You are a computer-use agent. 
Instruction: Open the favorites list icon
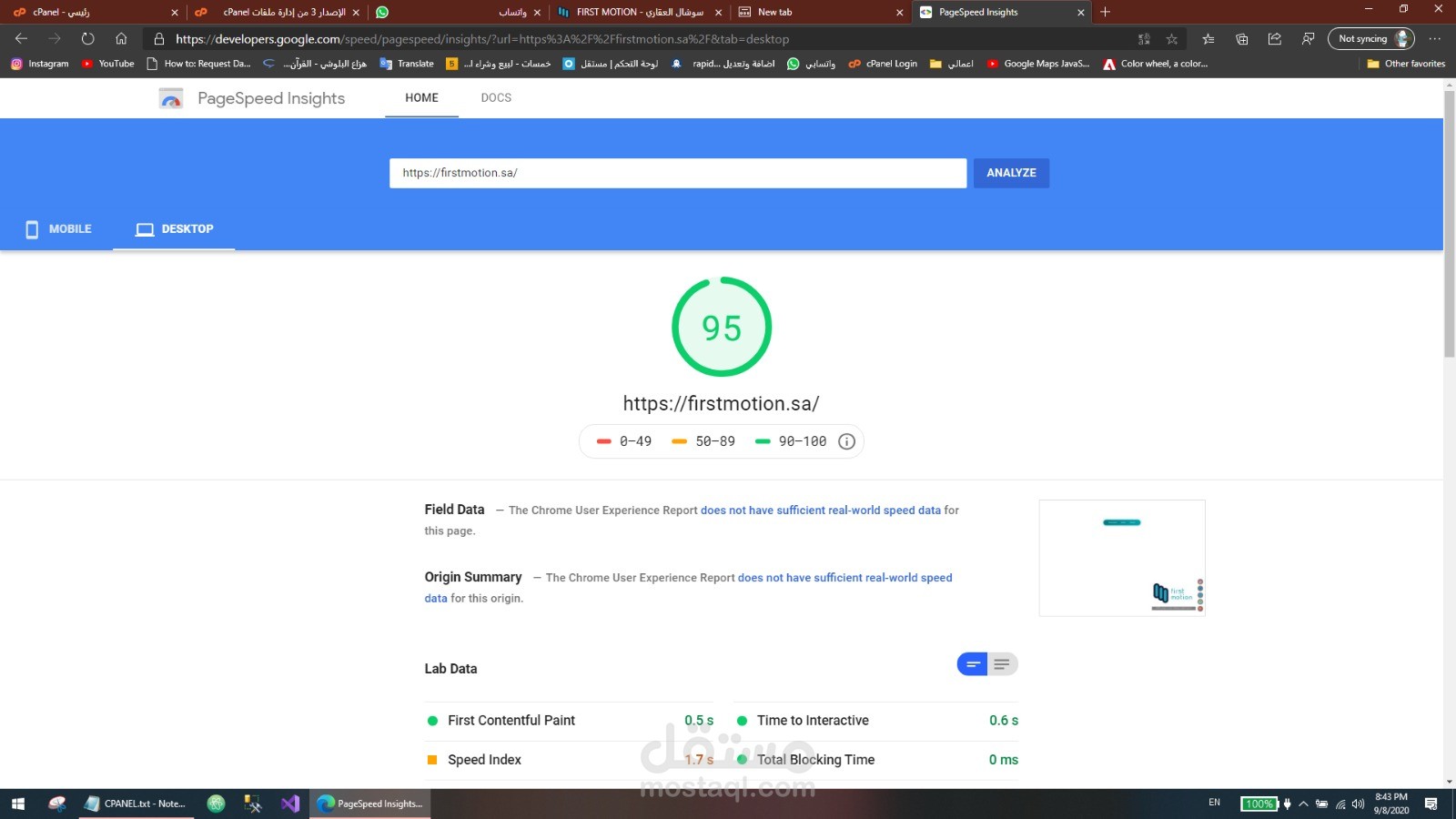click(x=1208, y=39)
